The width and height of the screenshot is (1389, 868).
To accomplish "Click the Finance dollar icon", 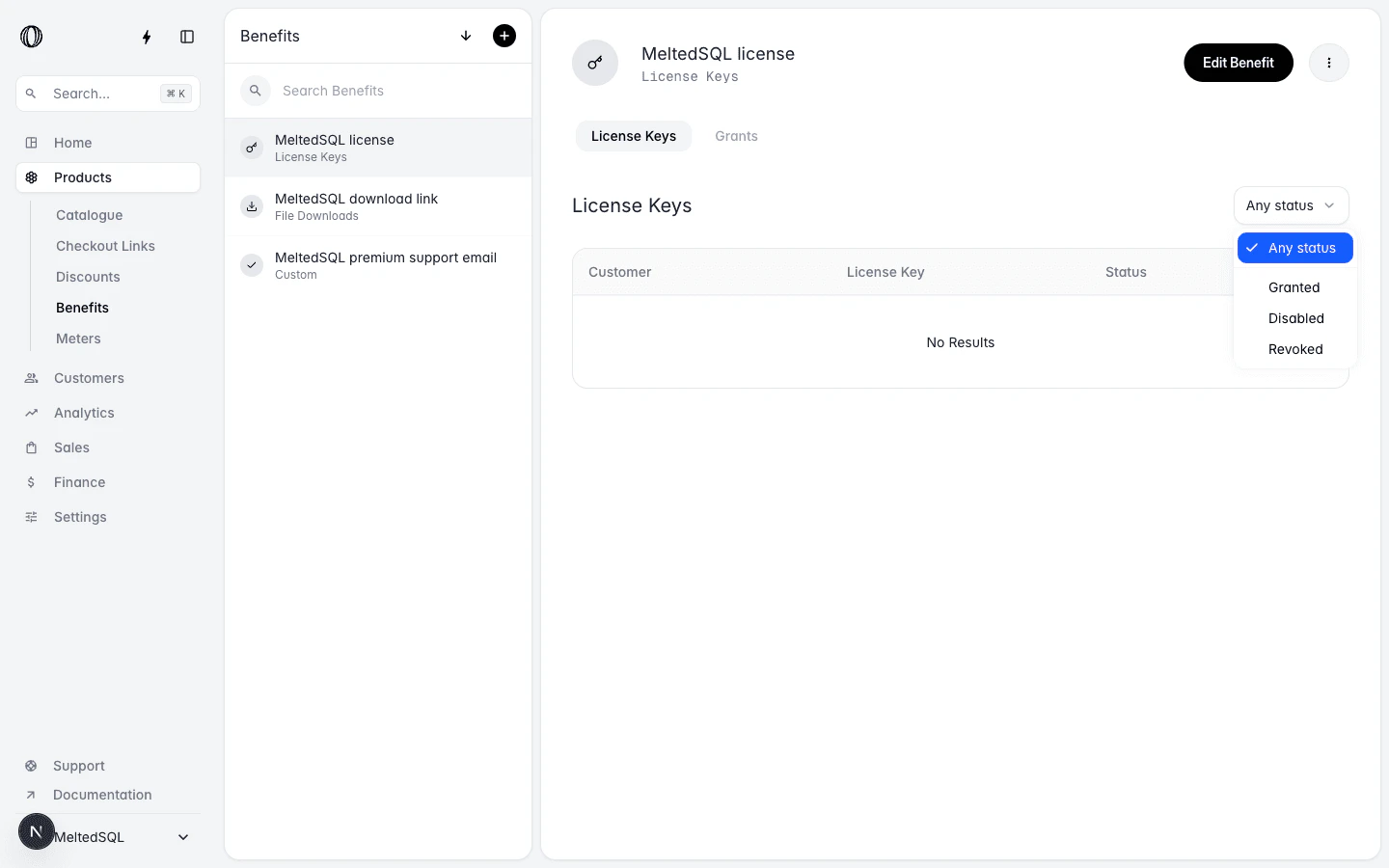I will [31, 482].
